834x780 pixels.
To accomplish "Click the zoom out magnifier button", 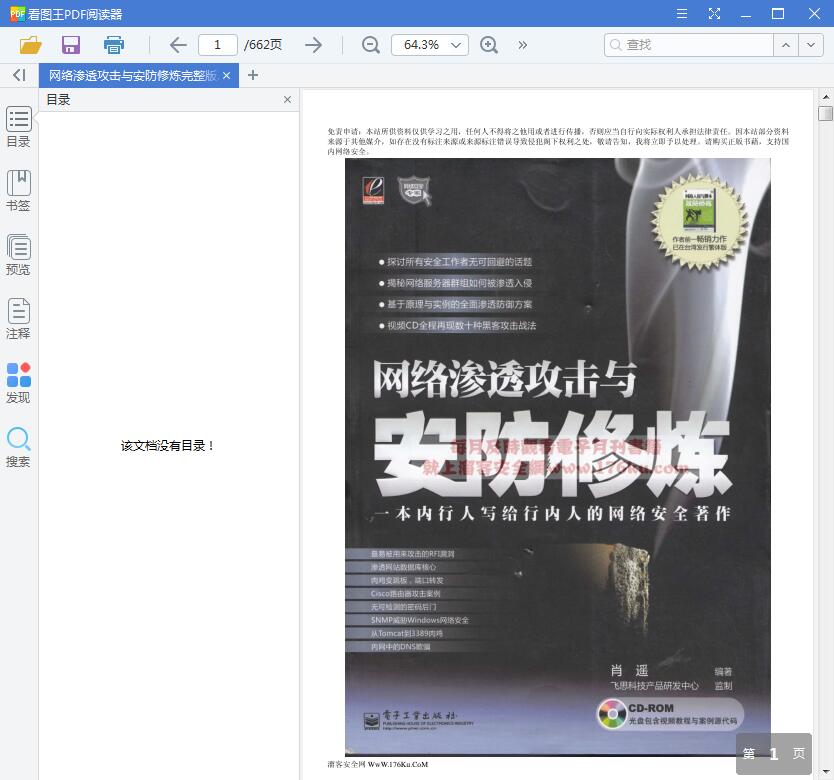I will (370, 45).
